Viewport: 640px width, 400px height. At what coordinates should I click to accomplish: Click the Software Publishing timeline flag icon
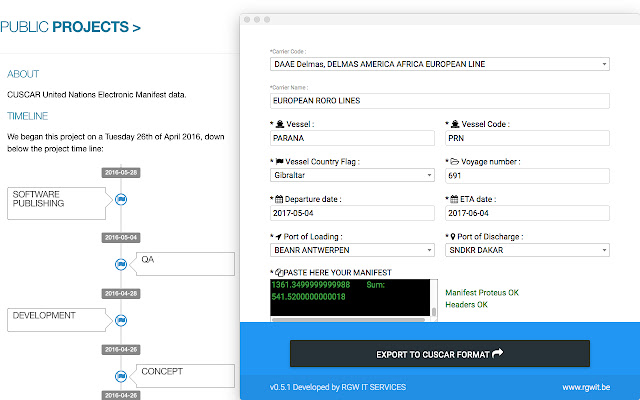pos(121,200)
